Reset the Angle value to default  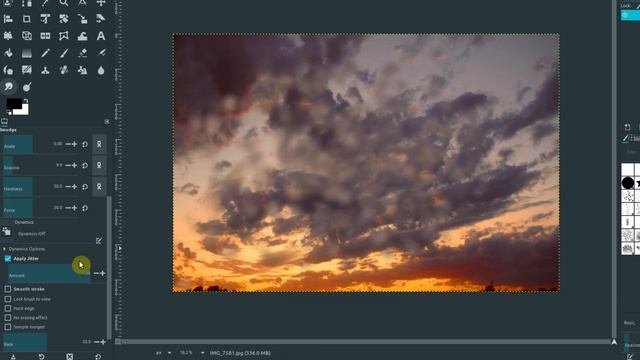click(x=85, y=144)
